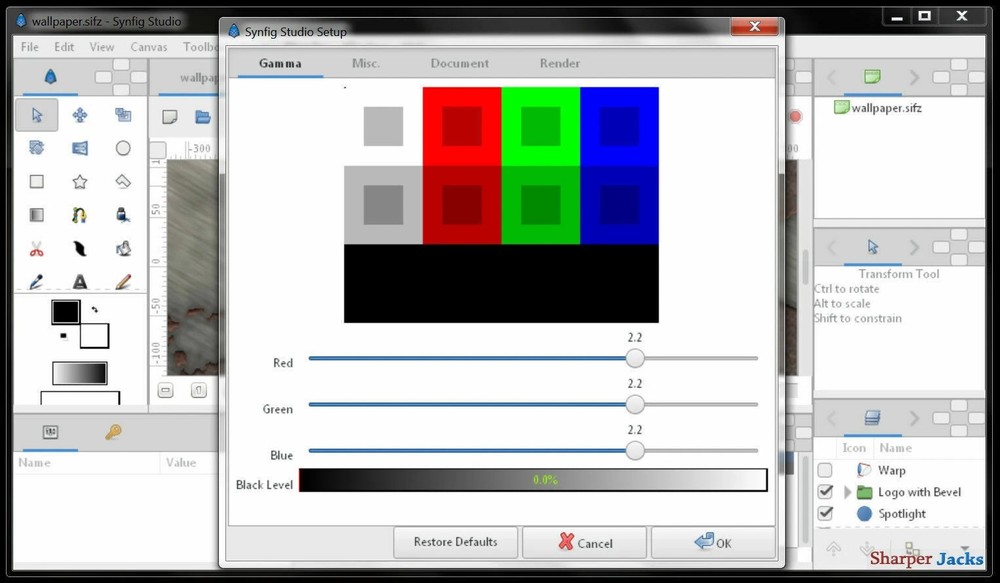Select the Gradient tool
Viewport: 1000px width, 583px height.
click(x=37, y=215)
